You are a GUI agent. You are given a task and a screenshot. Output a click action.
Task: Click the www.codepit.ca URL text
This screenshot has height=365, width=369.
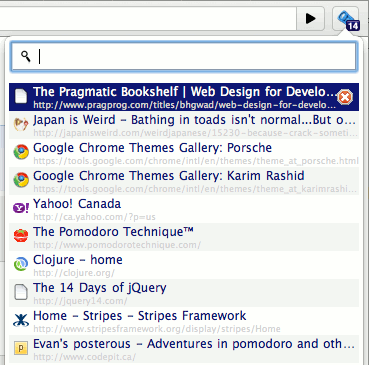coord(84,357)
